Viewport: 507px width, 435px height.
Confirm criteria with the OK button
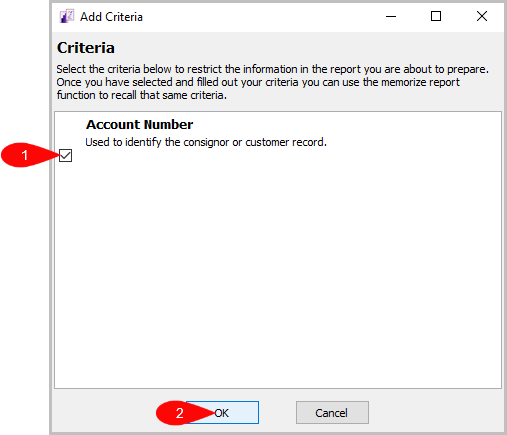point(222,413)
